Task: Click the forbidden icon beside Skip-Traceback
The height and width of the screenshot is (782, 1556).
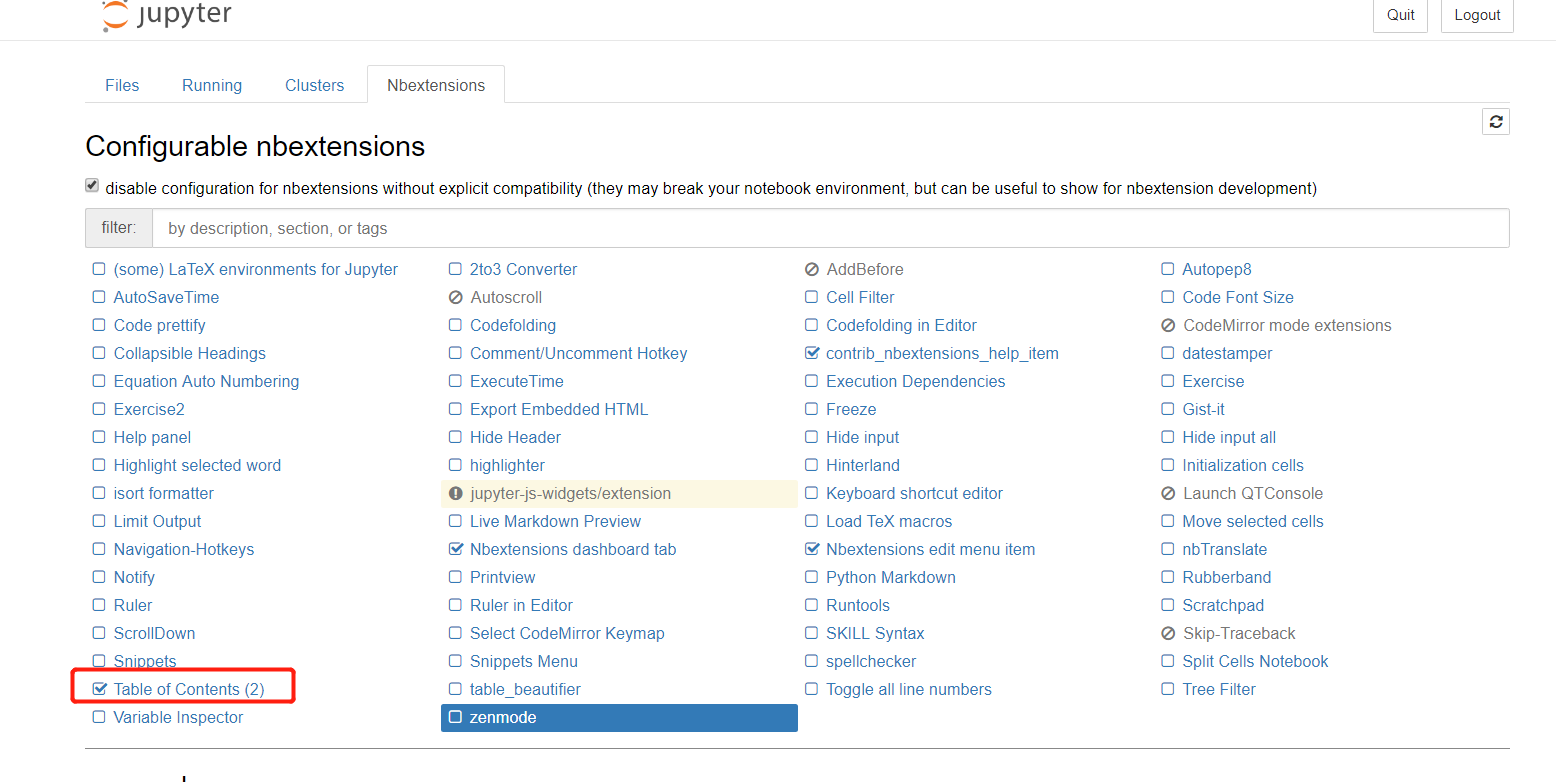Action: [x=1168, y=634]
